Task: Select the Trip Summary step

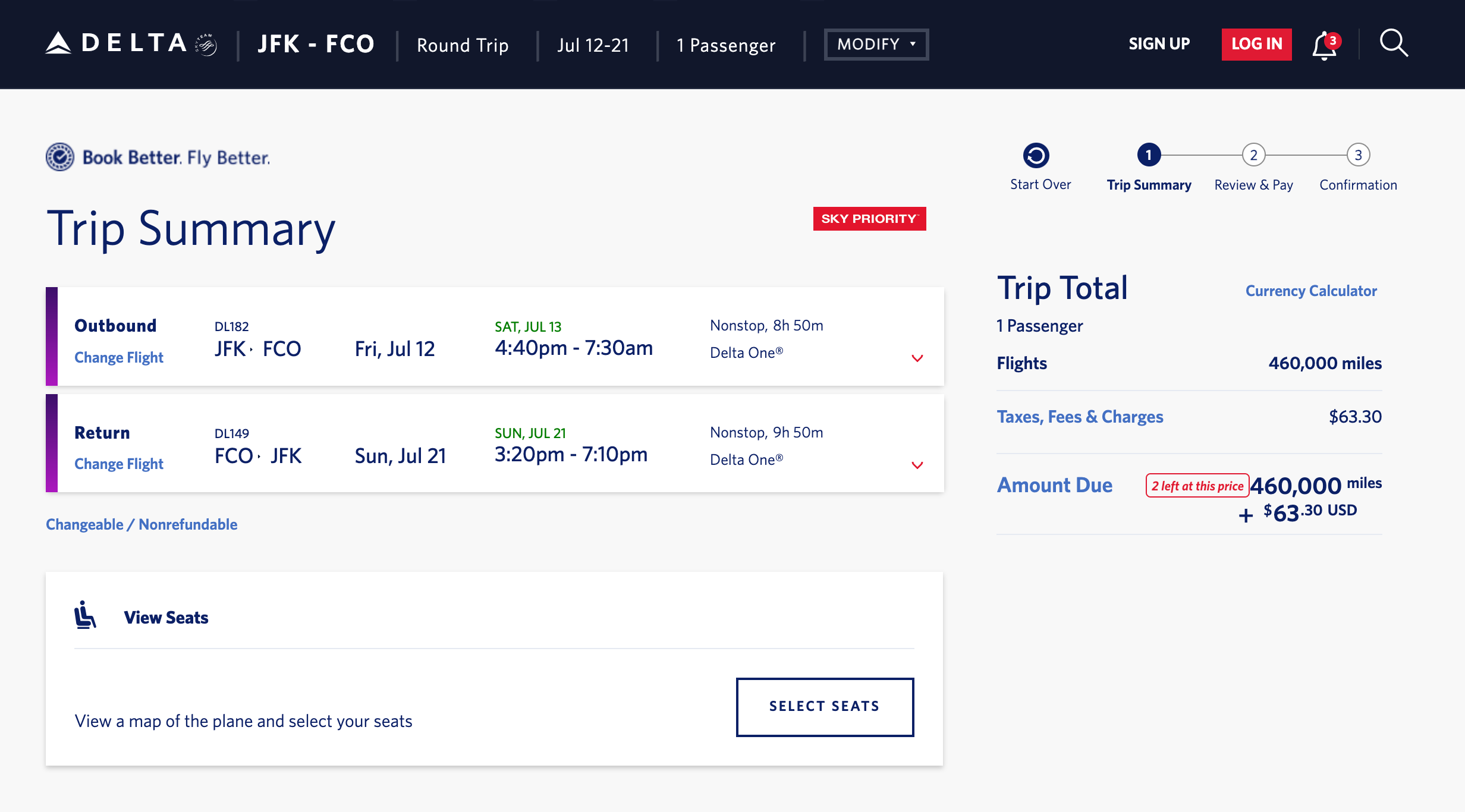Action: coord(1149,155)
